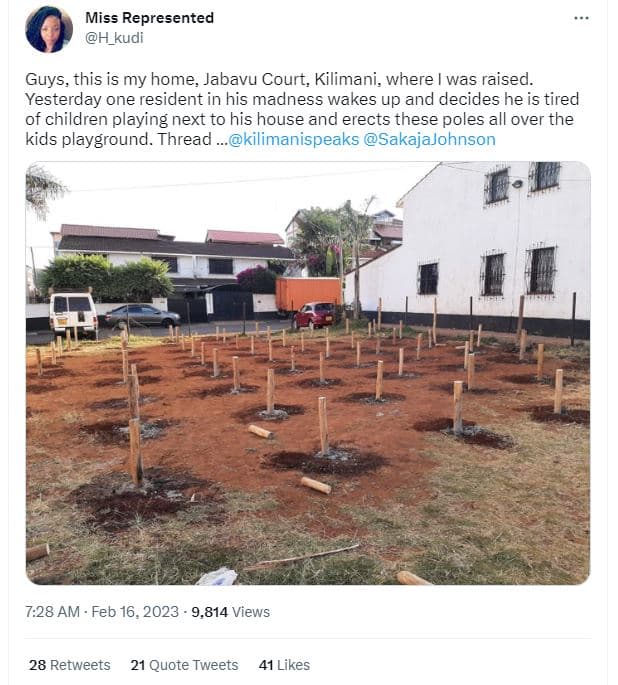Image resolution: width=618 pixels, height=685 pixels.
Task: Click the 7:28 AM Feb 16 timestamp
Action: (x=100, y=611)
